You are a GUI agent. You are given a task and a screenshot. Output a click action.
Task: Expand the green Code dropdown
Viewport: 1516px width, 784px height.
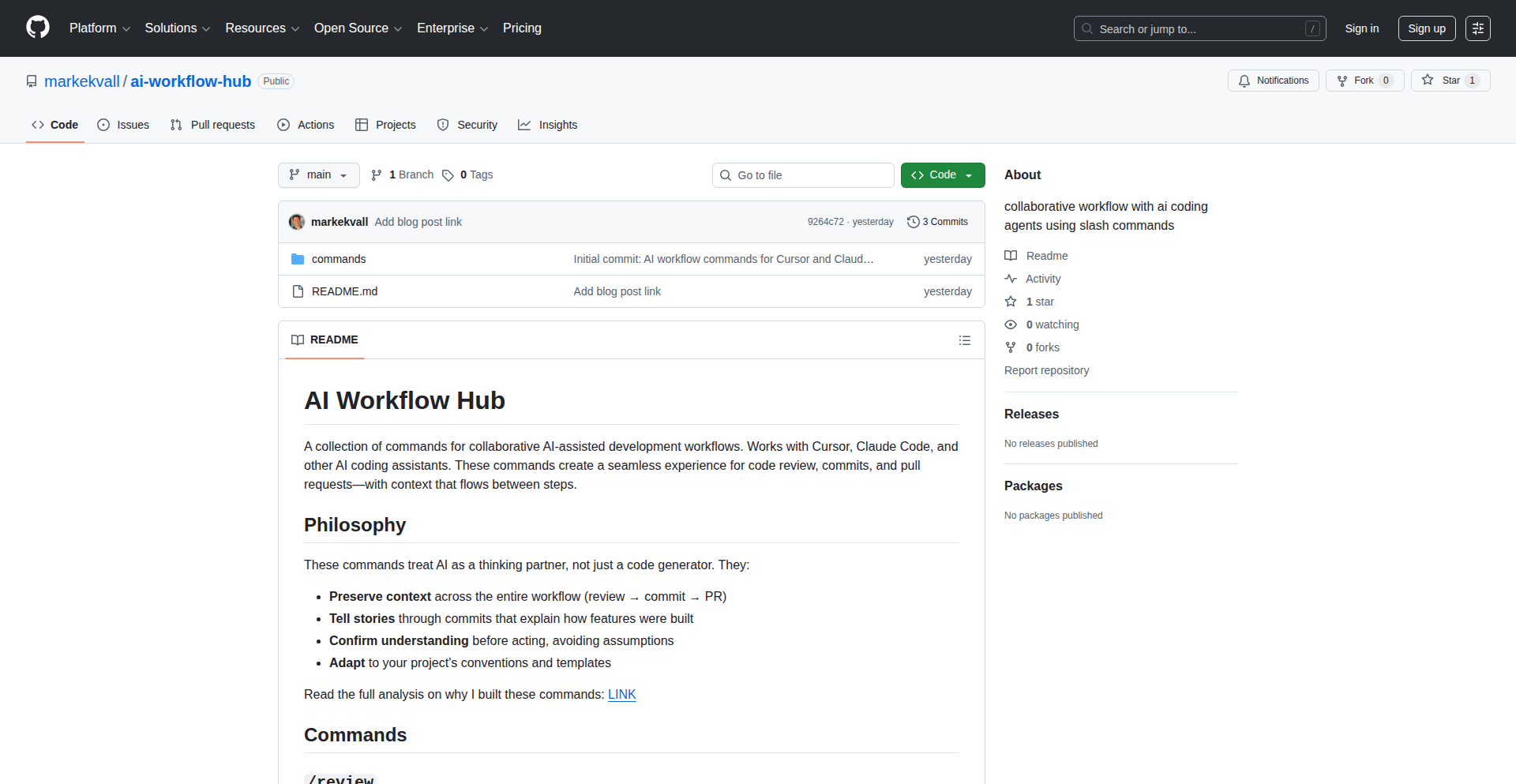click(x=942, y=175)
